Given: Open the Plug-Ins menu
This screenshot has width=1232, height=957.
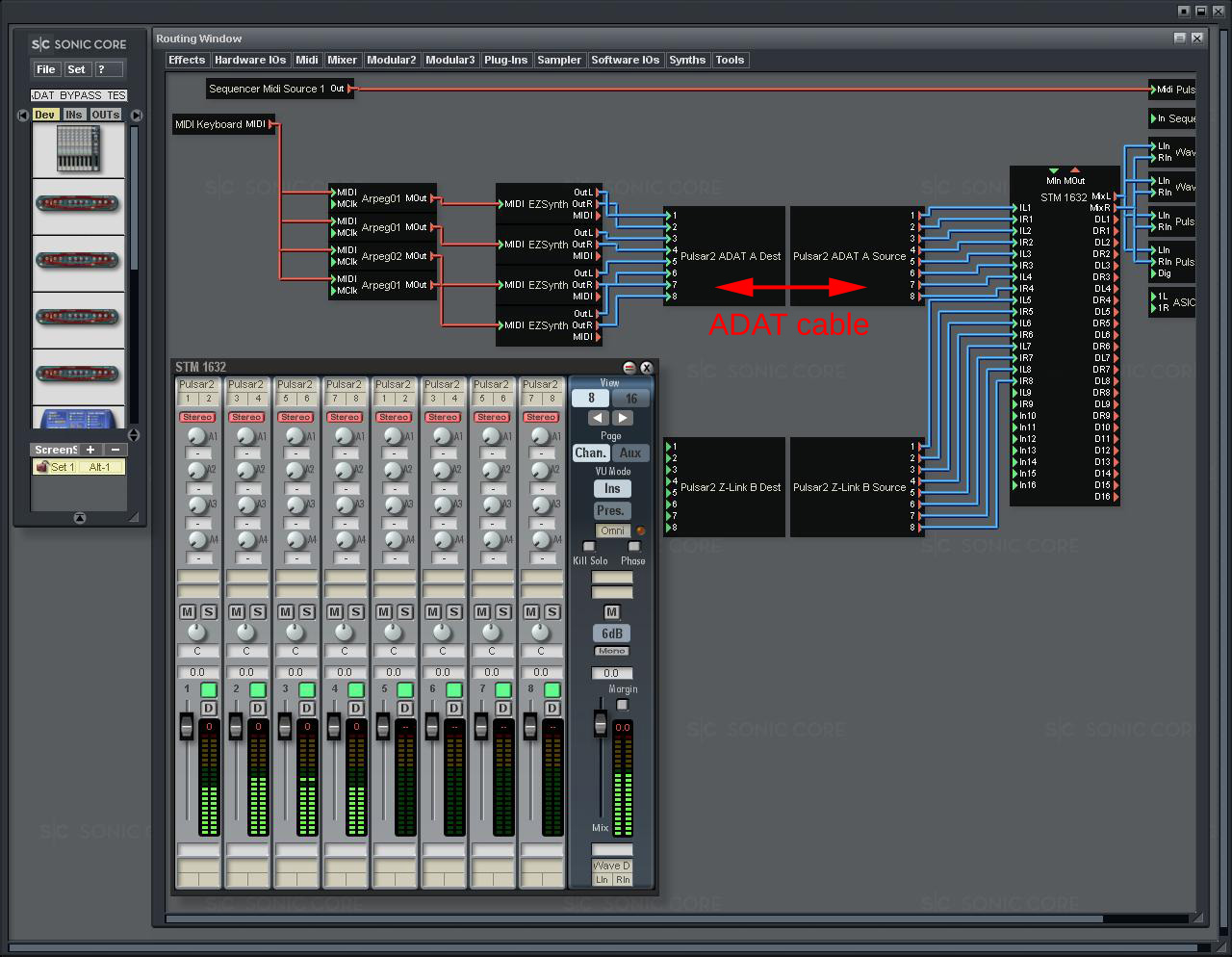Looking at the screenshot, I should point(506,60).
